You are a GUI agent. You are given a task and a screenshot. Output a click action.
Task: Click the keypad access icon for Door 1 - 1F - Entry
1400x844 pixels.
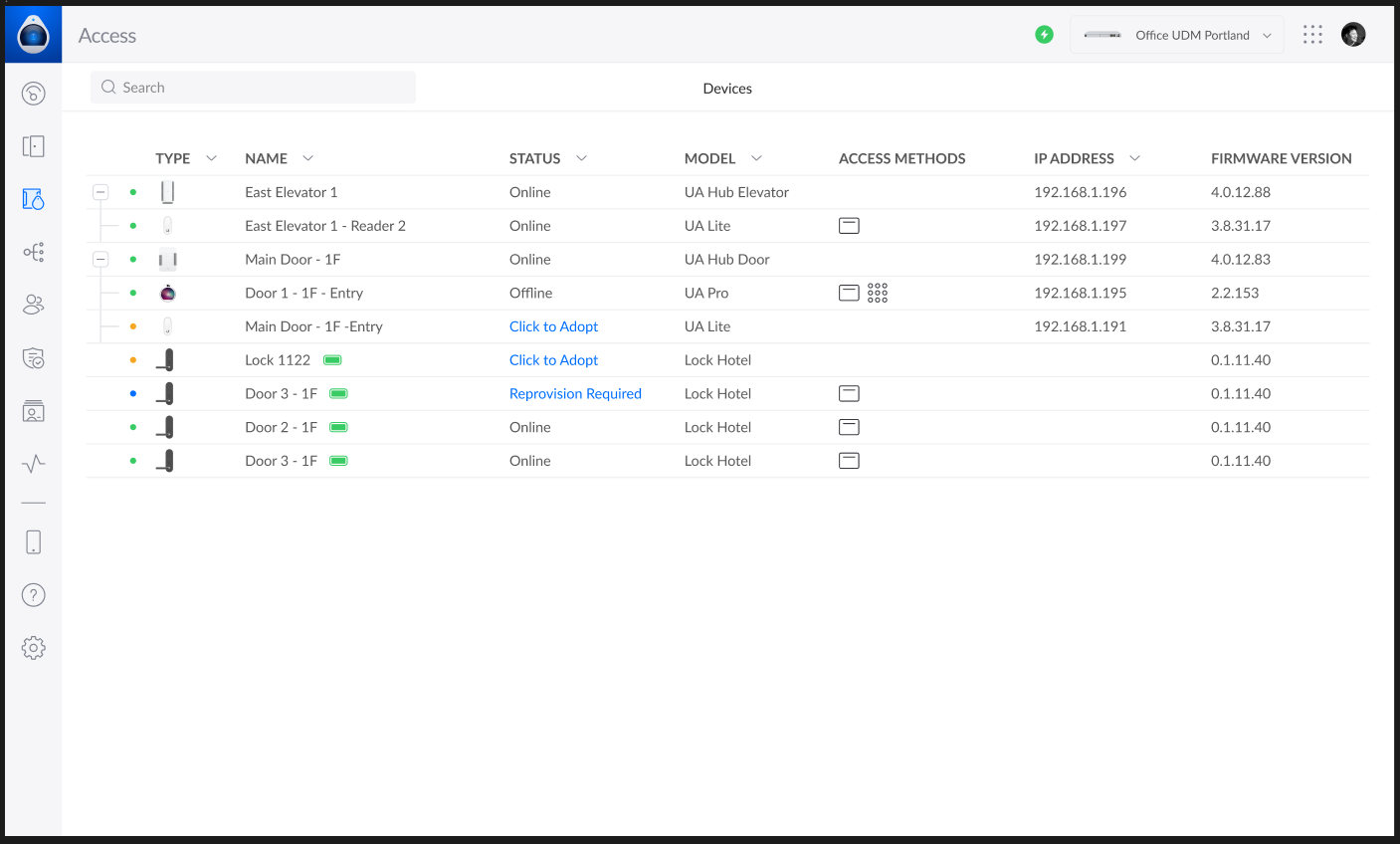pos(877,293)
